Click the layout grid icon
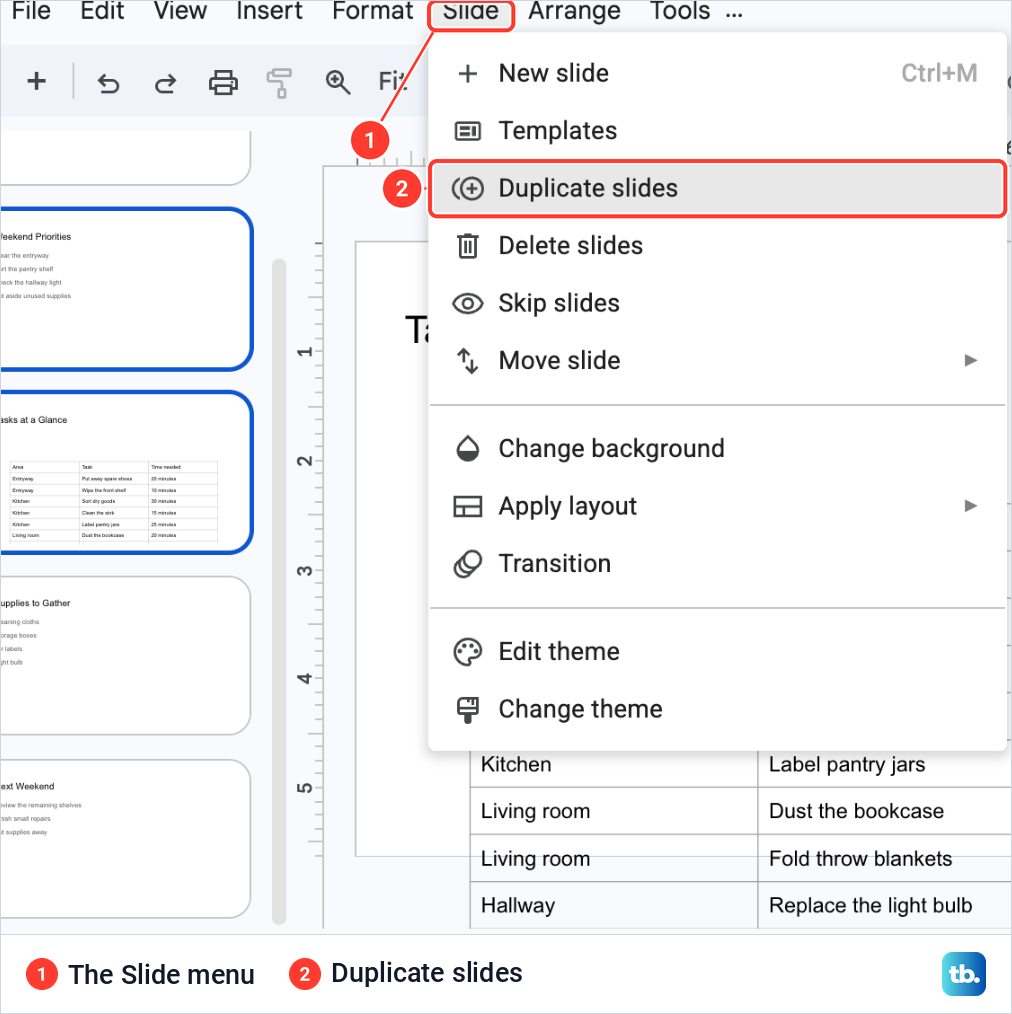This screenshot has height=1014, width=1012. (x=468, y=506)
